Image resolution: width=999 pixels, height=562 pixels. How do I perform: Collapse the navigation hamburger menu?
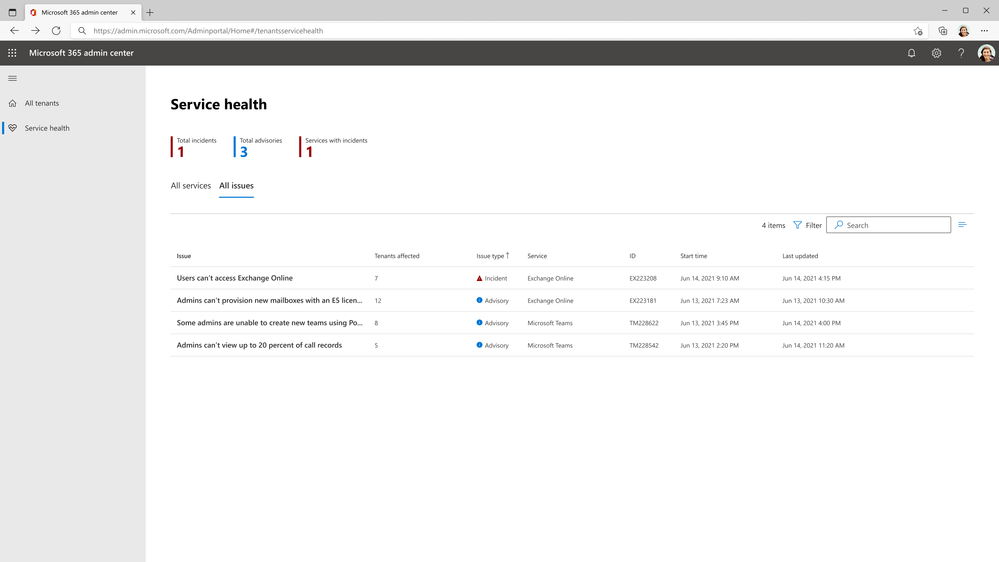coord(12,78)
